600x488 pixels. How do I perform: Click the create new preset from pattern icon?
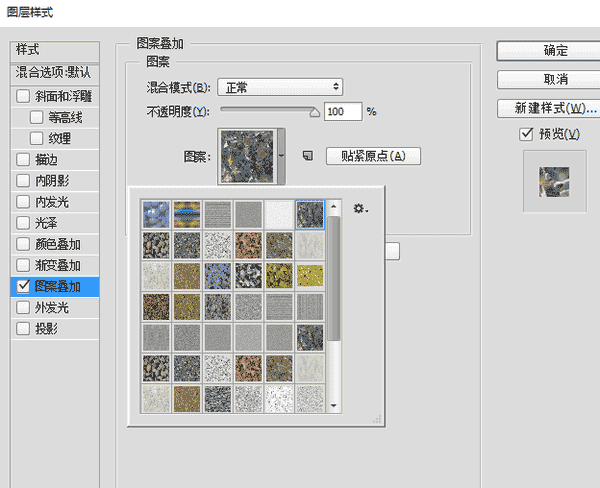coord(308,156)
